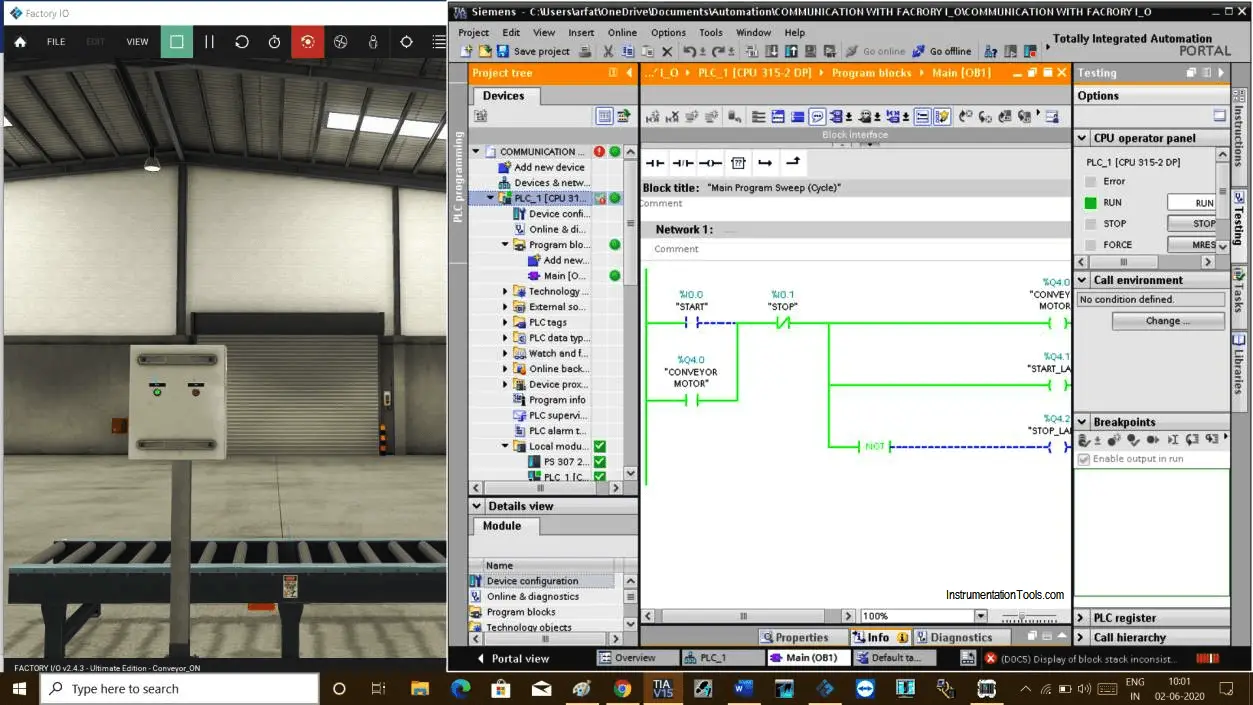This screenshot has height=705, width=1253.
Task: Select Program info in project tree
Action: coord(557,400)
